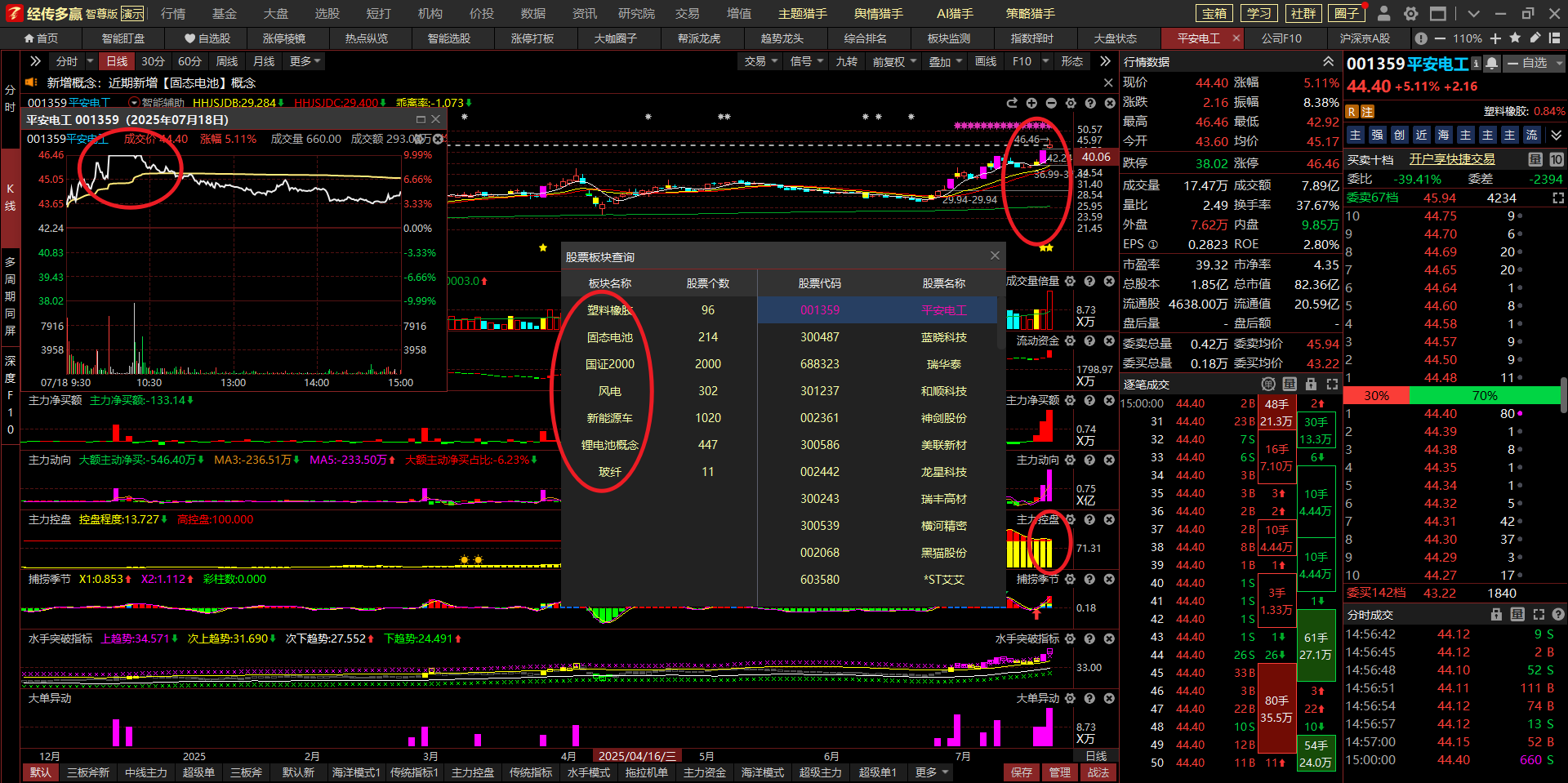Open the 交易 dropdown in chart toolbar
This screenshot has height=783, width=1568.
760,61
